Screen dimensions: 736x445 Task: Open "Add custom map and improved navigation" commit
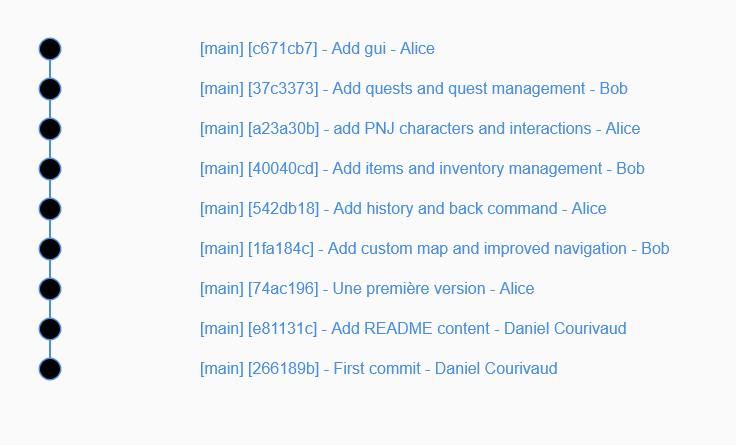pos(434,248)
